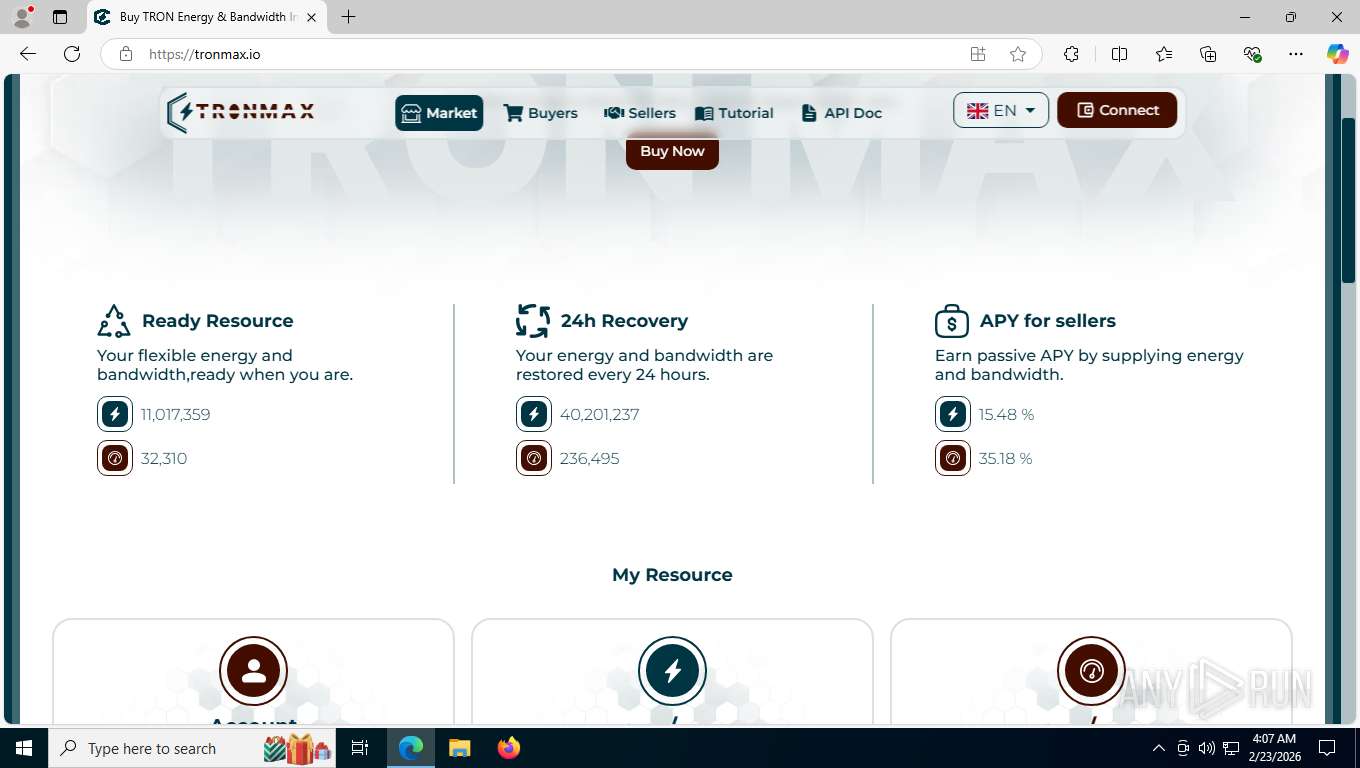Open Edge Settings and more menu
The height and width of the screenshot is (768, 1360).
1296,54
